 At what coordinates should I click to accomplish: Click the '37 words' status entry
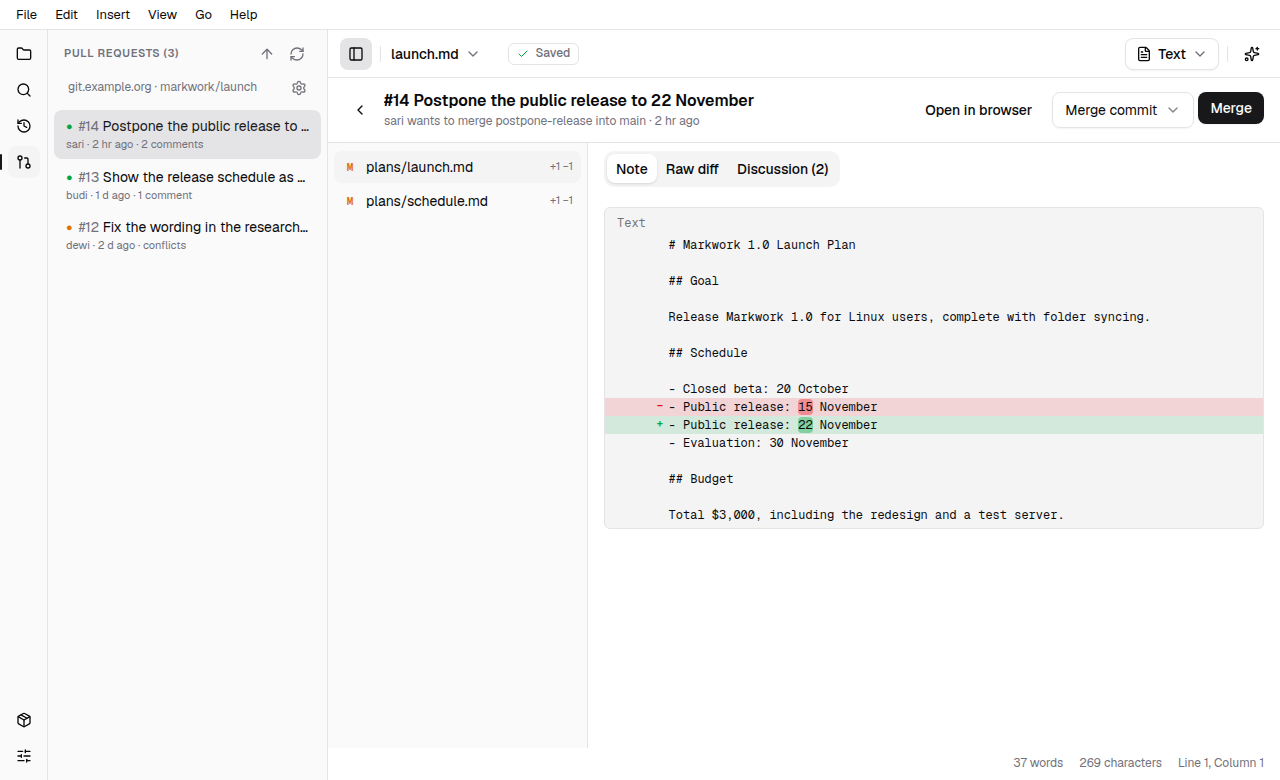pos(1038,763)
